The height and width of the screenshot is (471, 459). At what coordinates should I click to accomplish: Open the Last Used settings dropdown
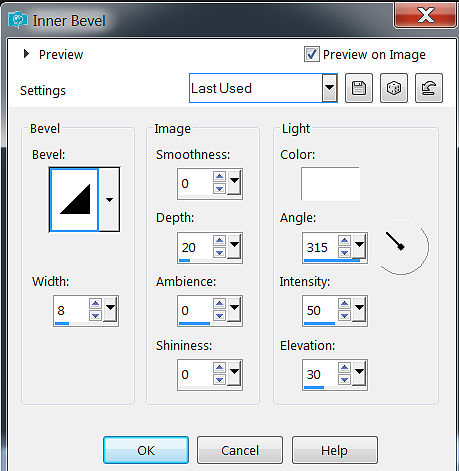pyautogui.click(x=329, y=88)
